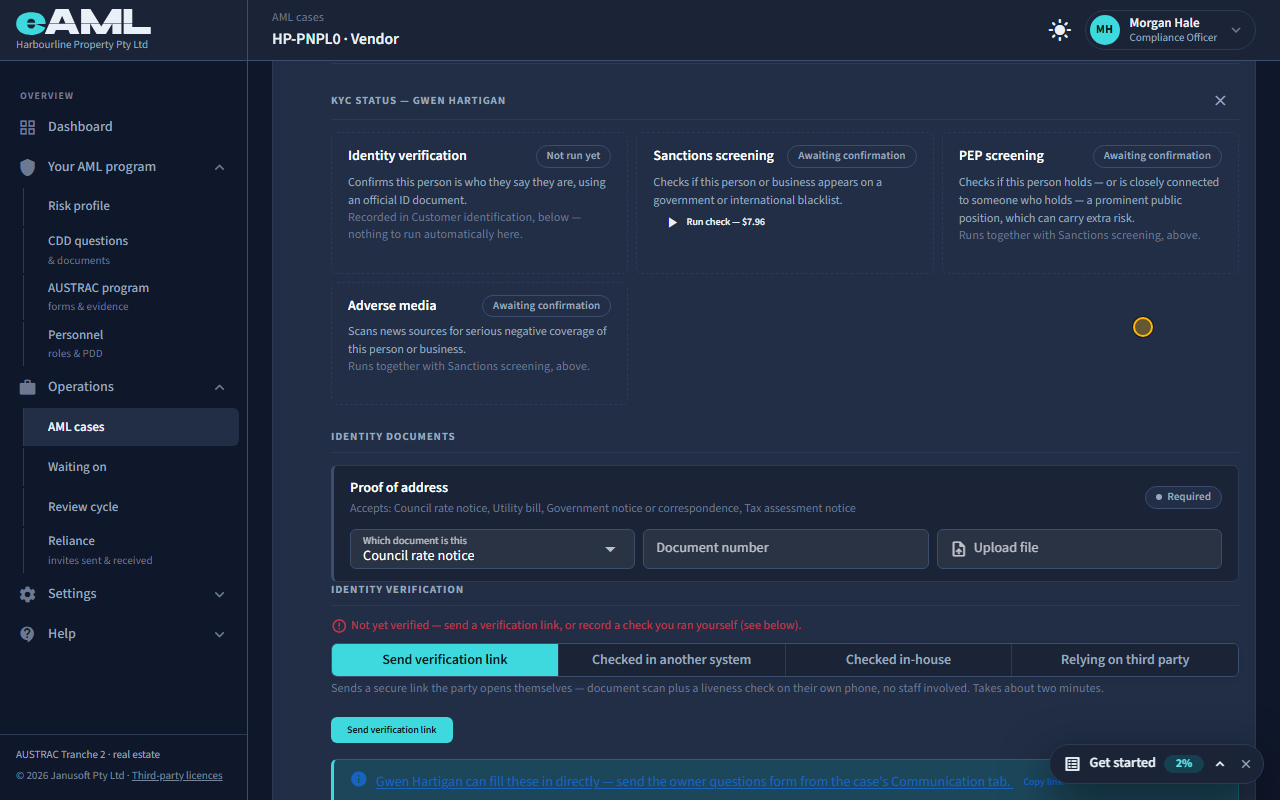Screen dimensions: 1280x800
Task: Focus the Document number field
Action: tap(786, 549)
